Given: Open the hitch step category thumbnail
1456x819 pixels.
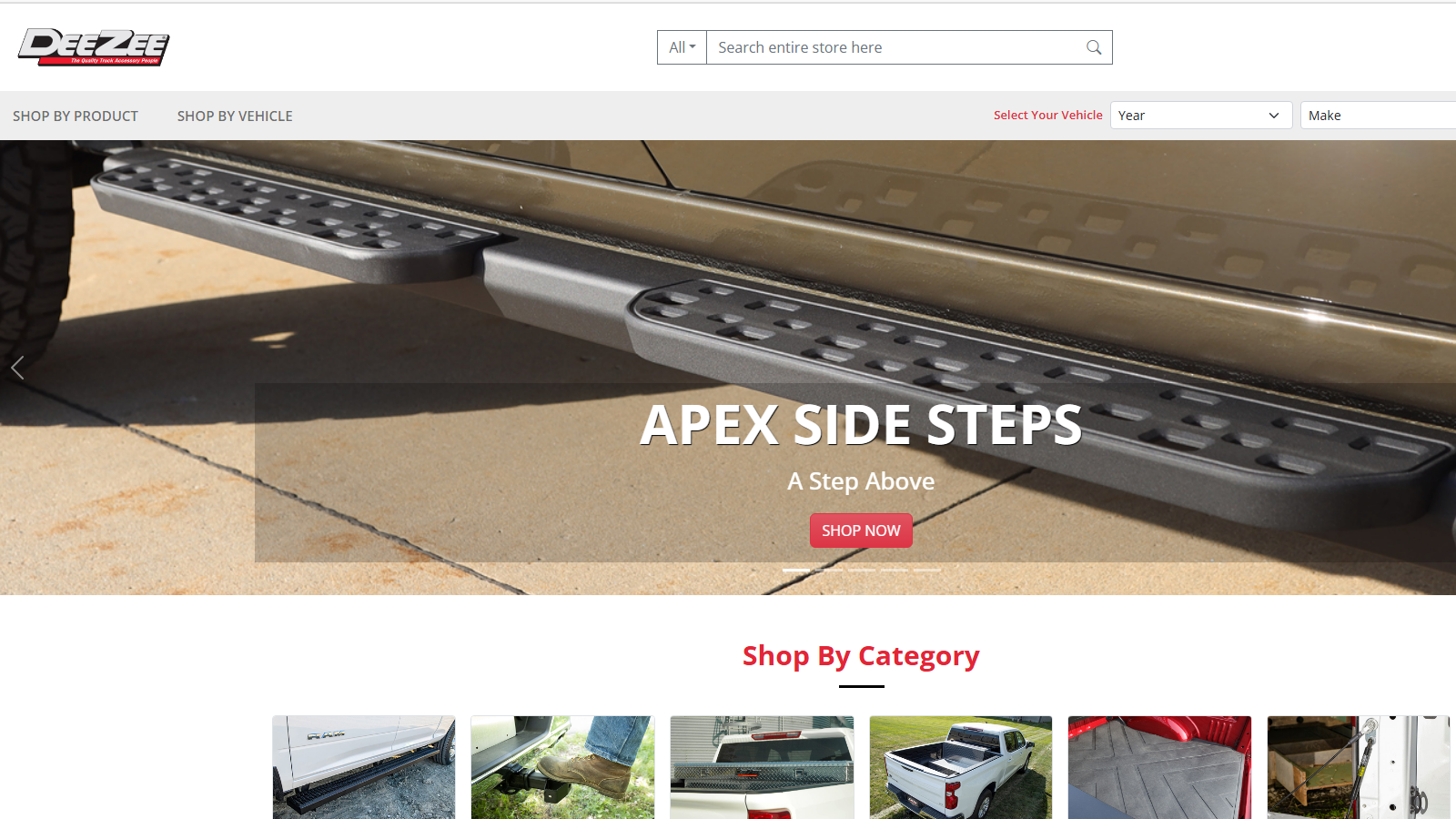Looking at the screenshot, I should point(562,767).
